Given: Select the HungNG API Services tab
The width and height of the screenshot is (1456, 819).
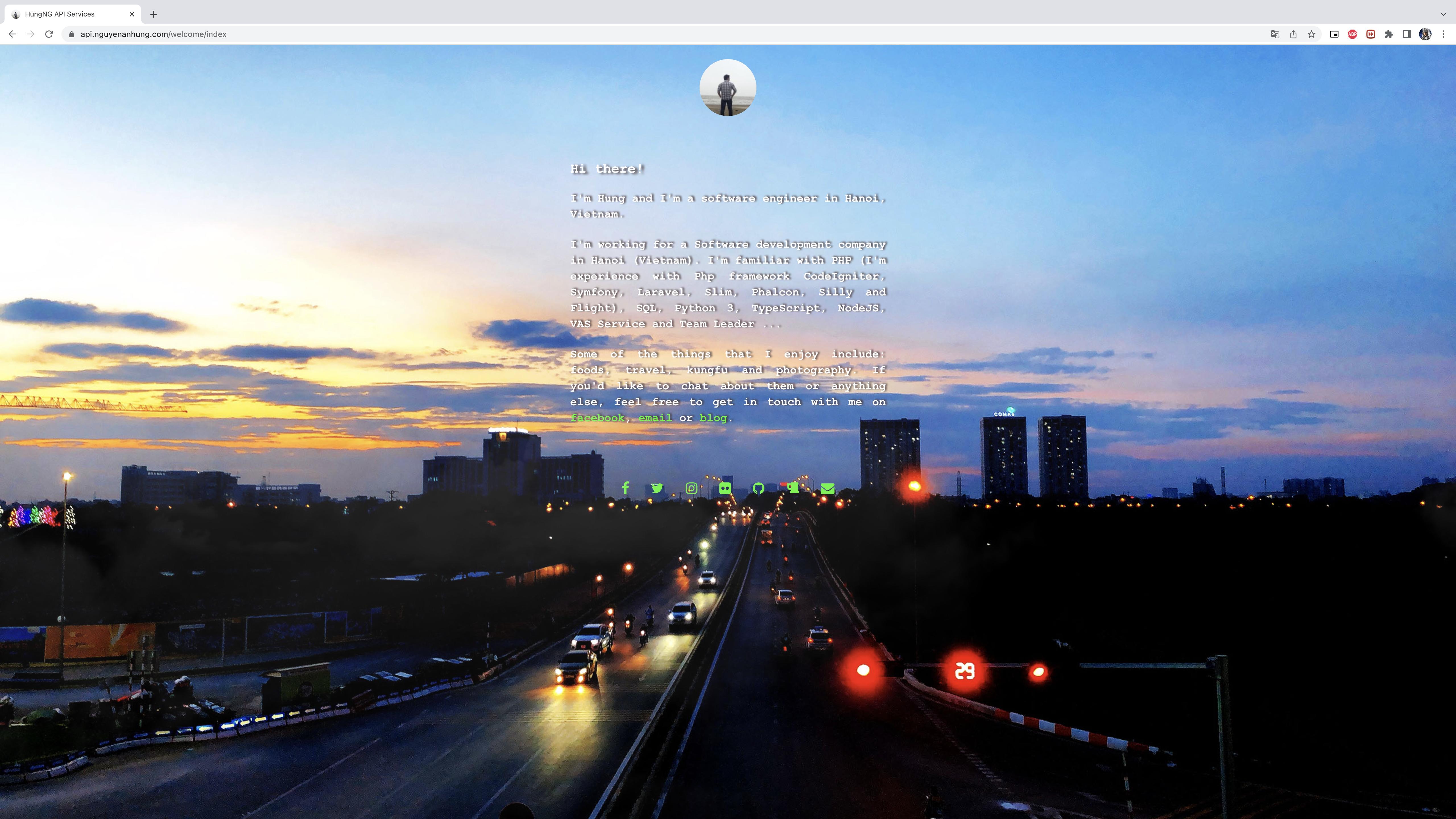Looking at the screenshot, I should pos(68,14).
